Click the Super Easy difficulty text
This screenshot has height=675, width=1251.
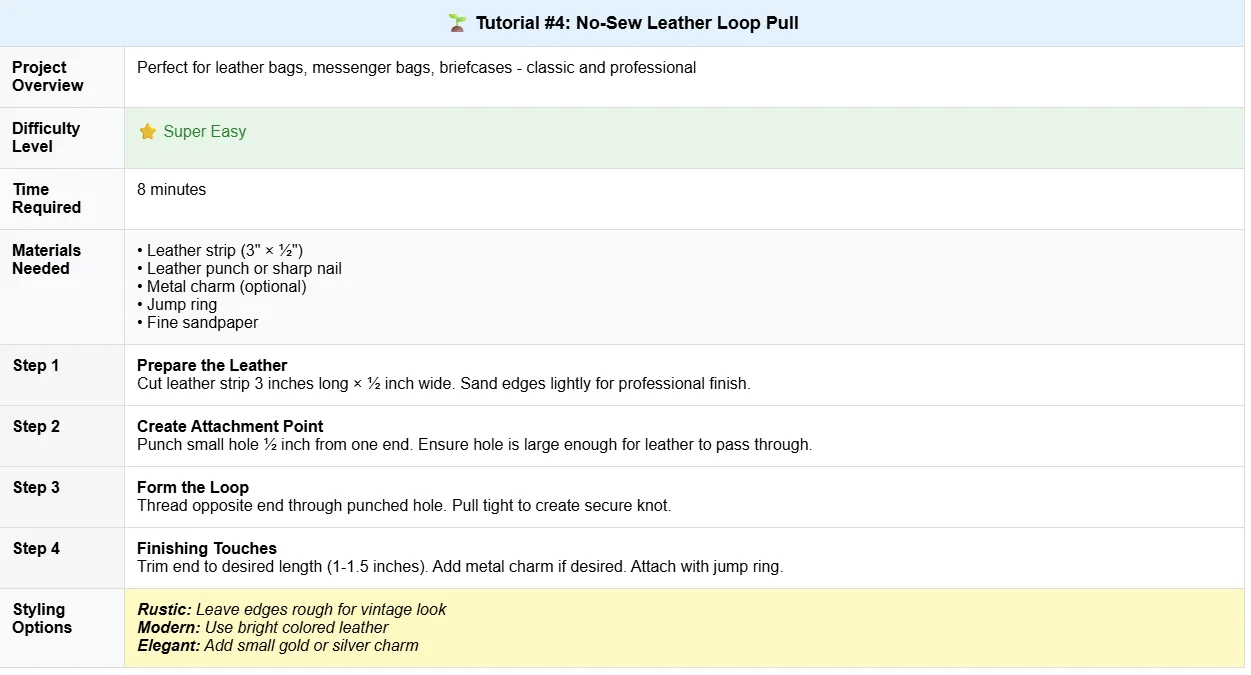204,132
